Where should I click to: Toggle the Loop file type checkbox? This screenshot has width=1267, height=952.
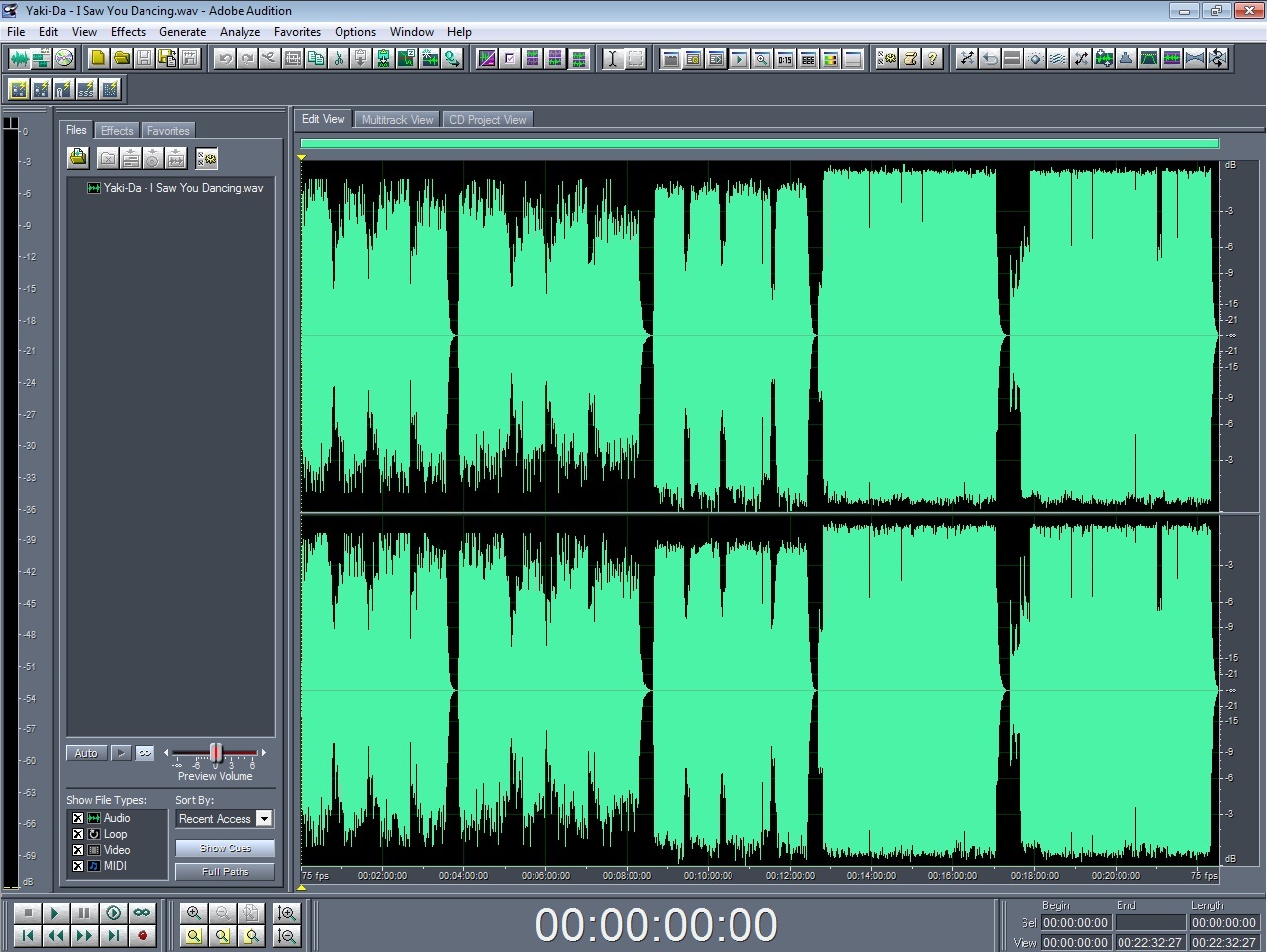tap(78, 834)
